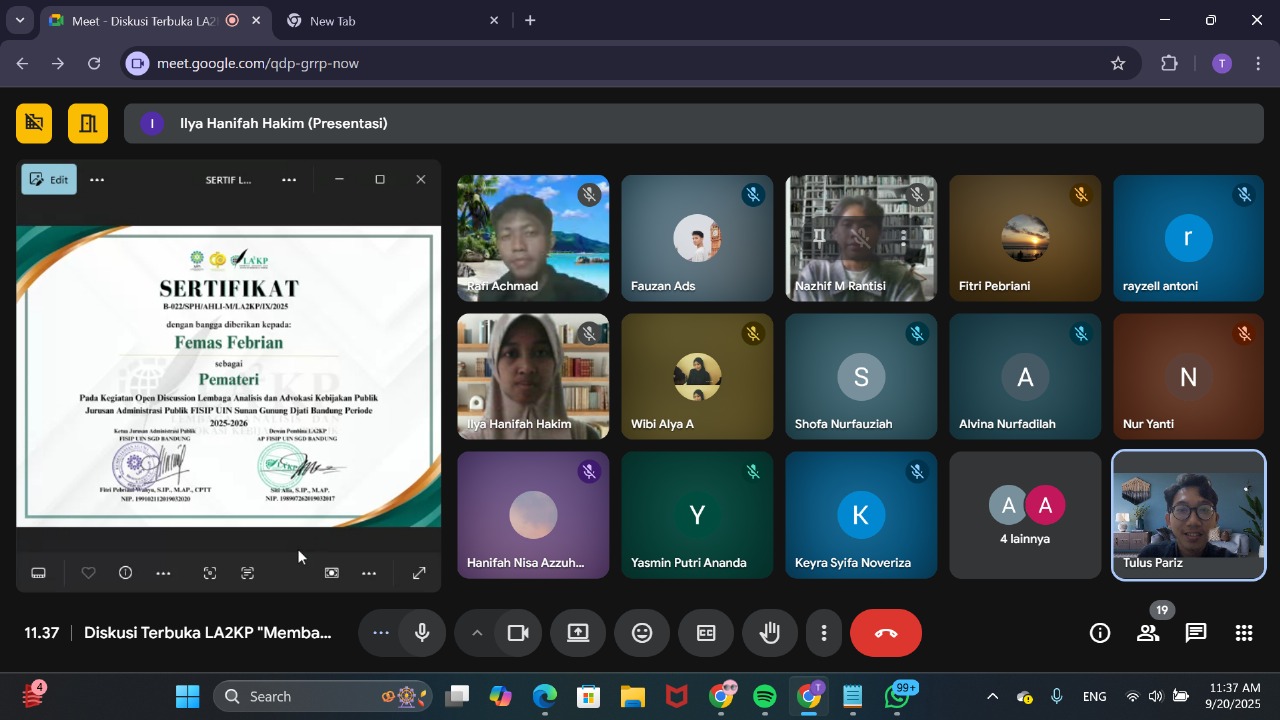Click Edit button in the photo viewer
1280x720 pixels.
click(49, 180)
